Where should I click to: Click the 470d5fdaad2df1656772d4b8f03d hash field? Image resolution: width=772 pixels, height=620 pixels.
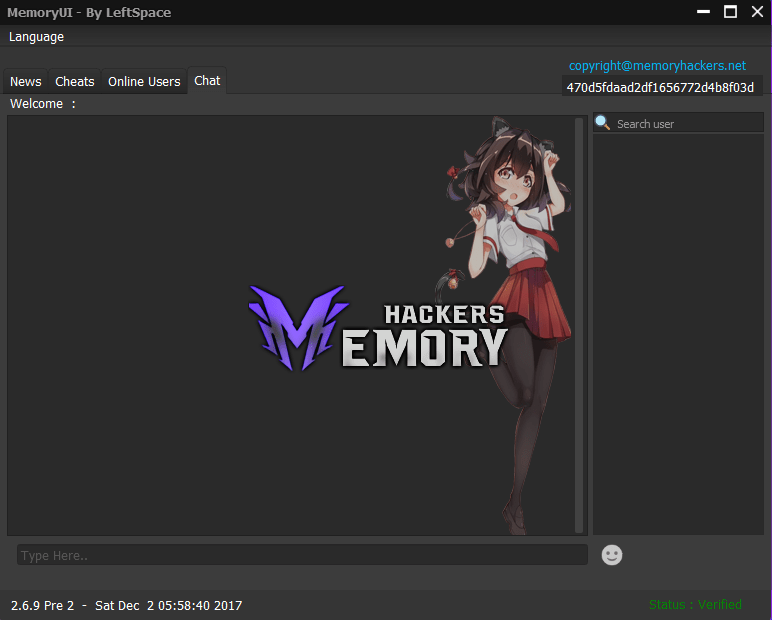[x=662, y=87]
